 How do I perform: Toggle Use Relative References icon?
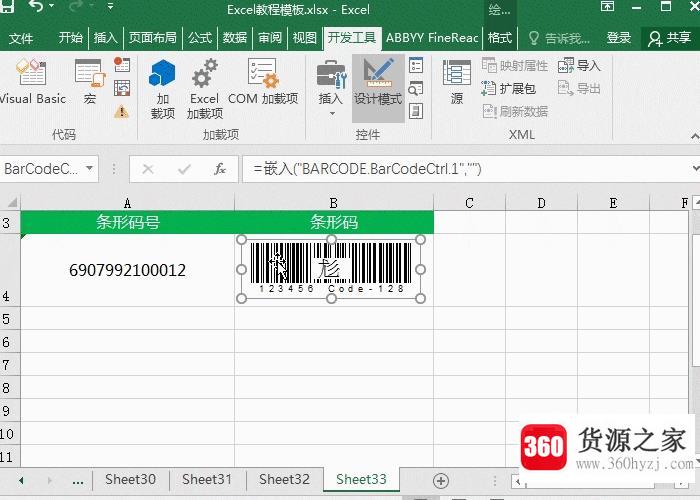(121, 88)
